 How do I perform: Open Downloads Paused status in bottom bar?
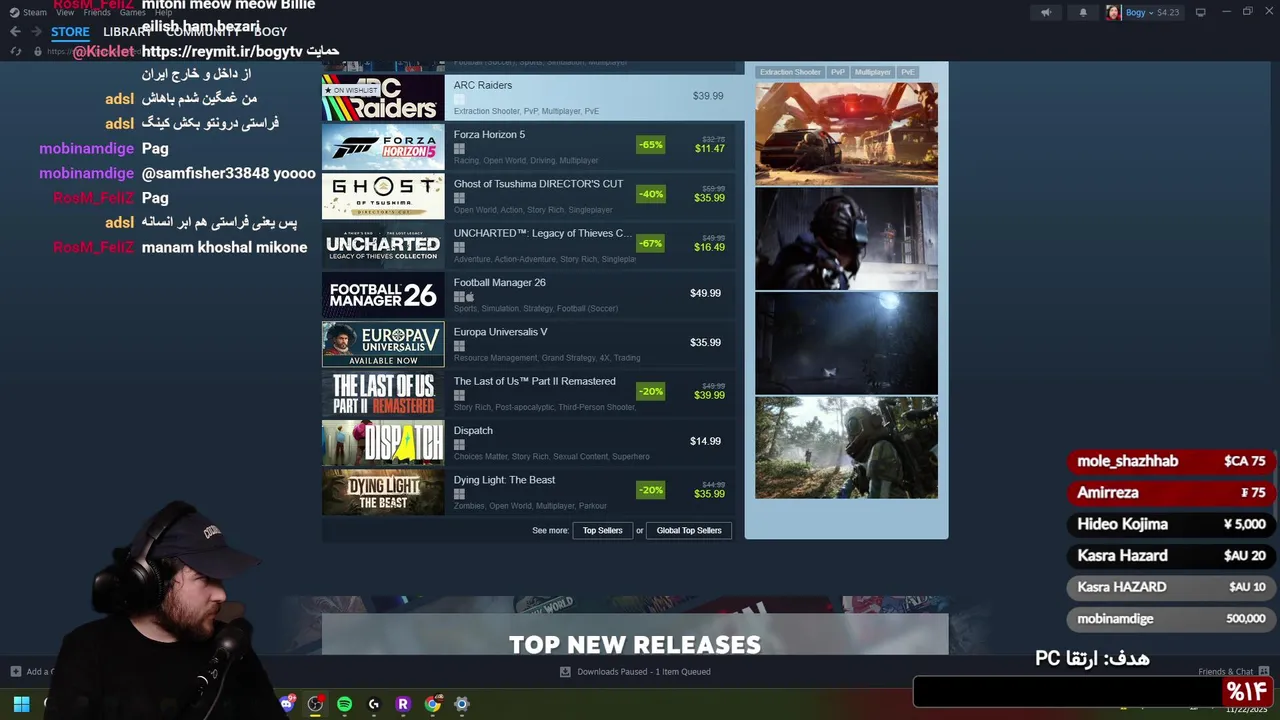pos(635,672)
